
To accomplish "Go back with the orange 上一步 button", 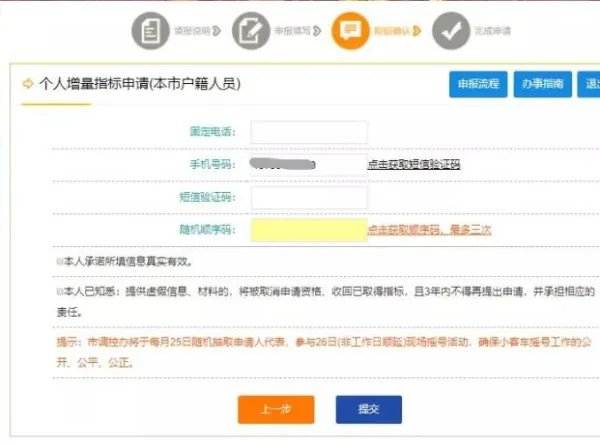I will pyautogui.click(x=276, y=410).
